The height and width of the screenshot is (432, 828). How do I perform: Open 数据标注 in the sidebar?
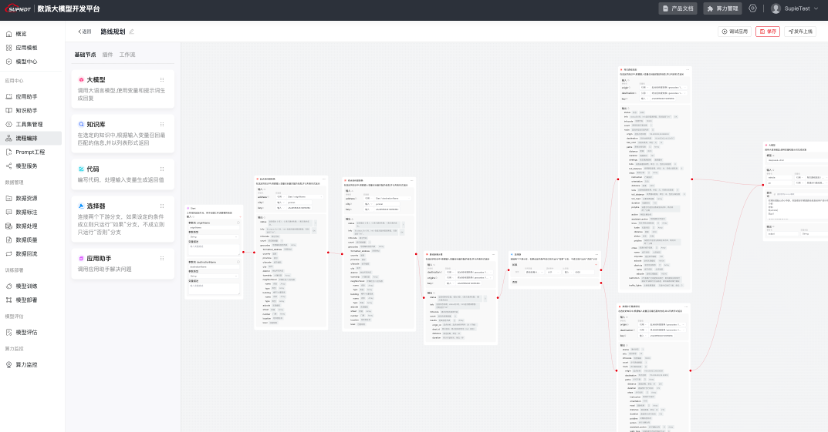coord(26,212)
